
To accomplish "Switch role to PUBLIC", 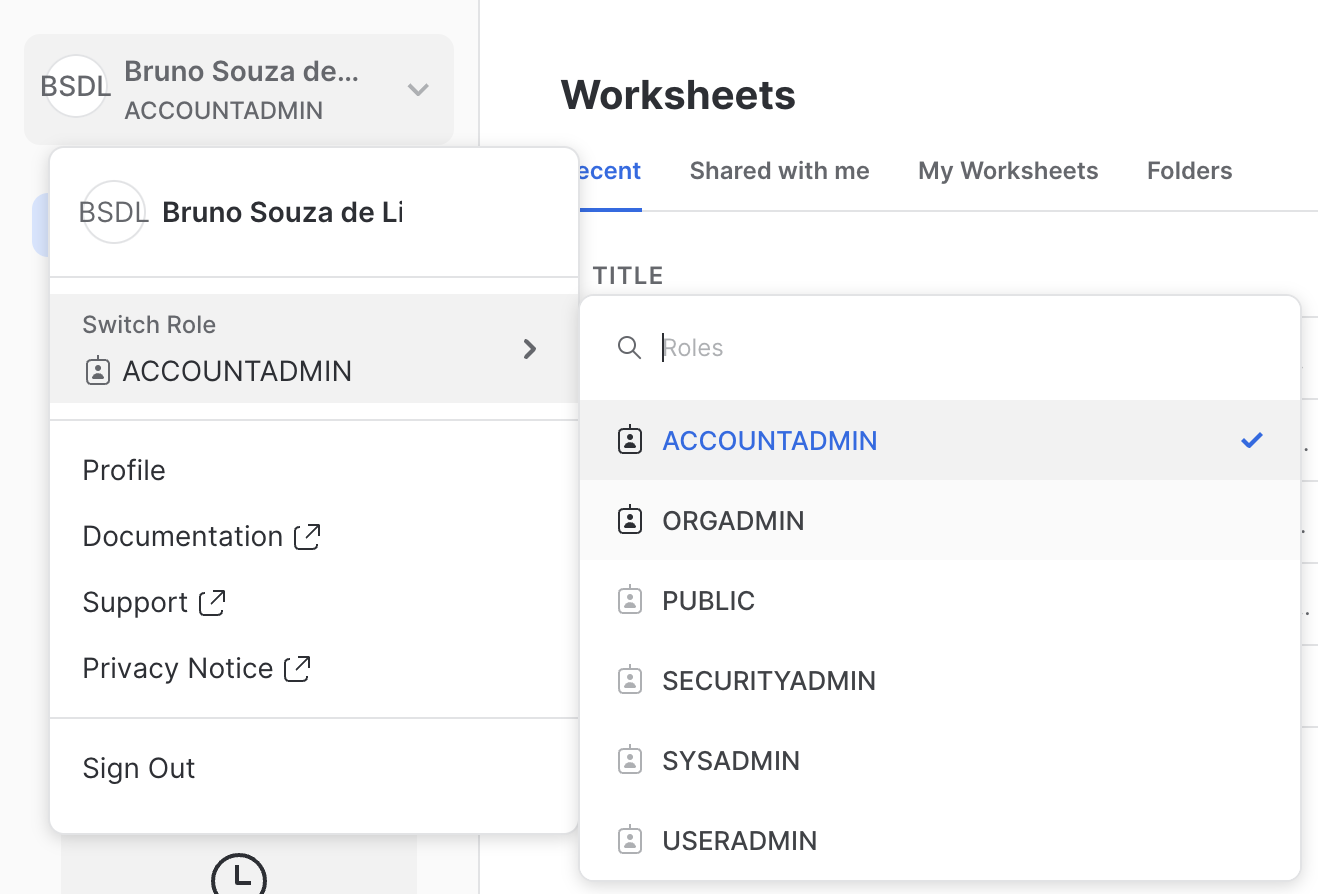I will (x=708, y=601).
